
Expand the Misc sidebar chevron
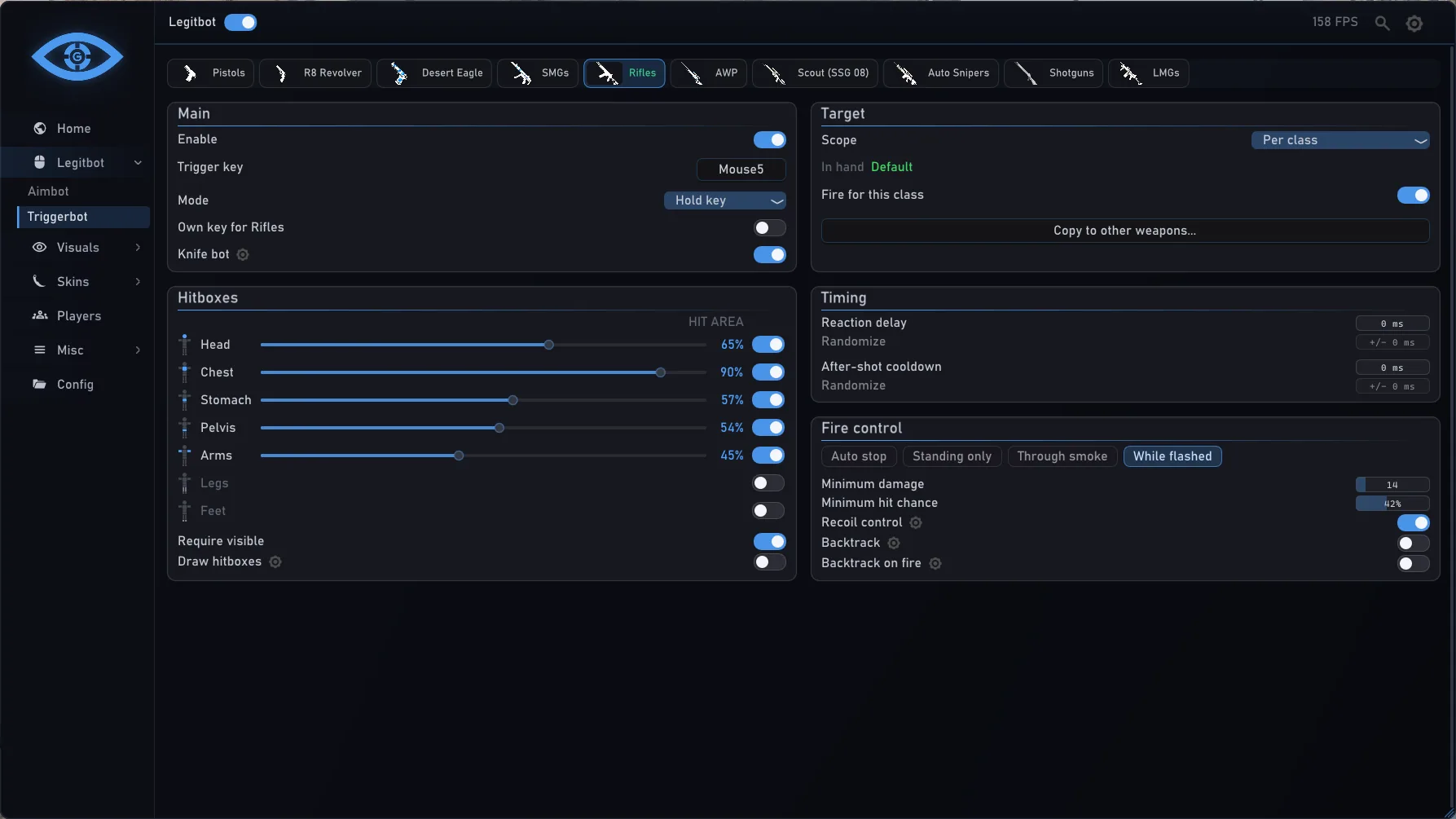[x=138, y=350]
